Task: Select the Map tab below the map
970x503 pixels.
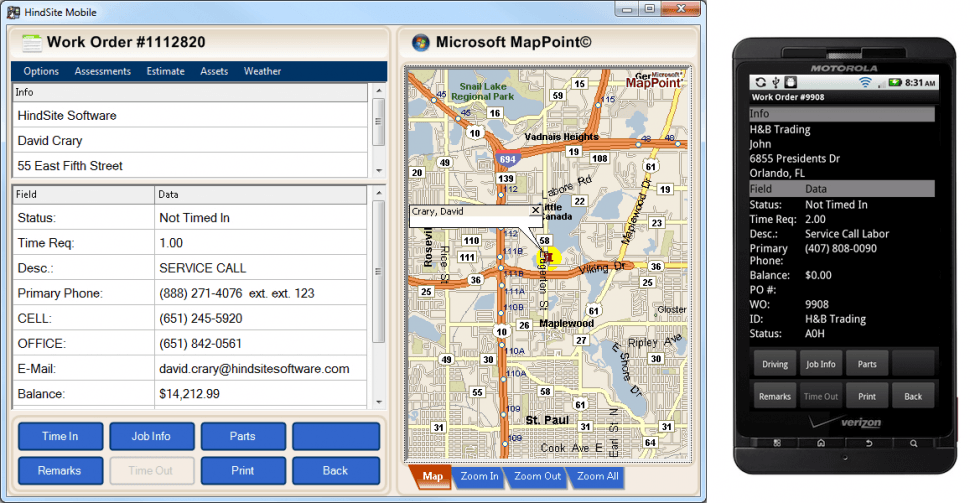Action: [432, 476]
